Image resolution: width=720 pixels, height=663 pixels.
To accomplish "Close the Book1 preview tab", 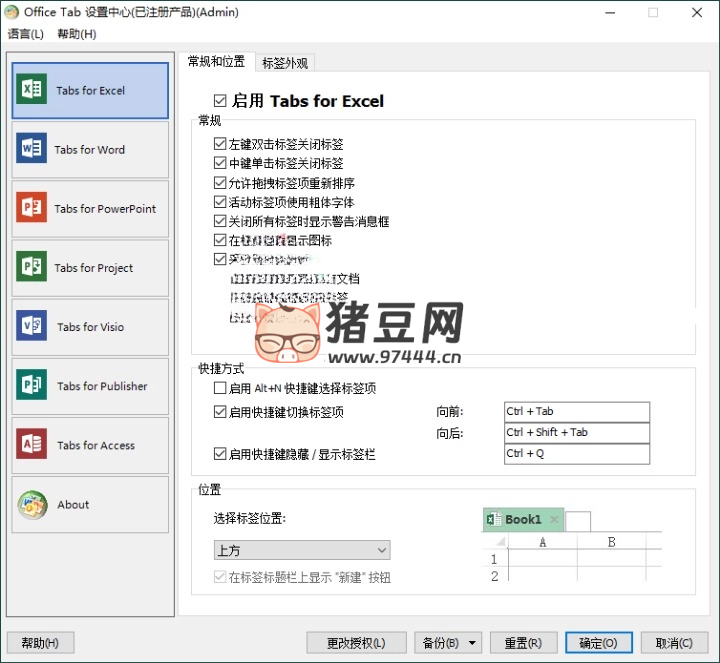I will click(x=554, y=519).
